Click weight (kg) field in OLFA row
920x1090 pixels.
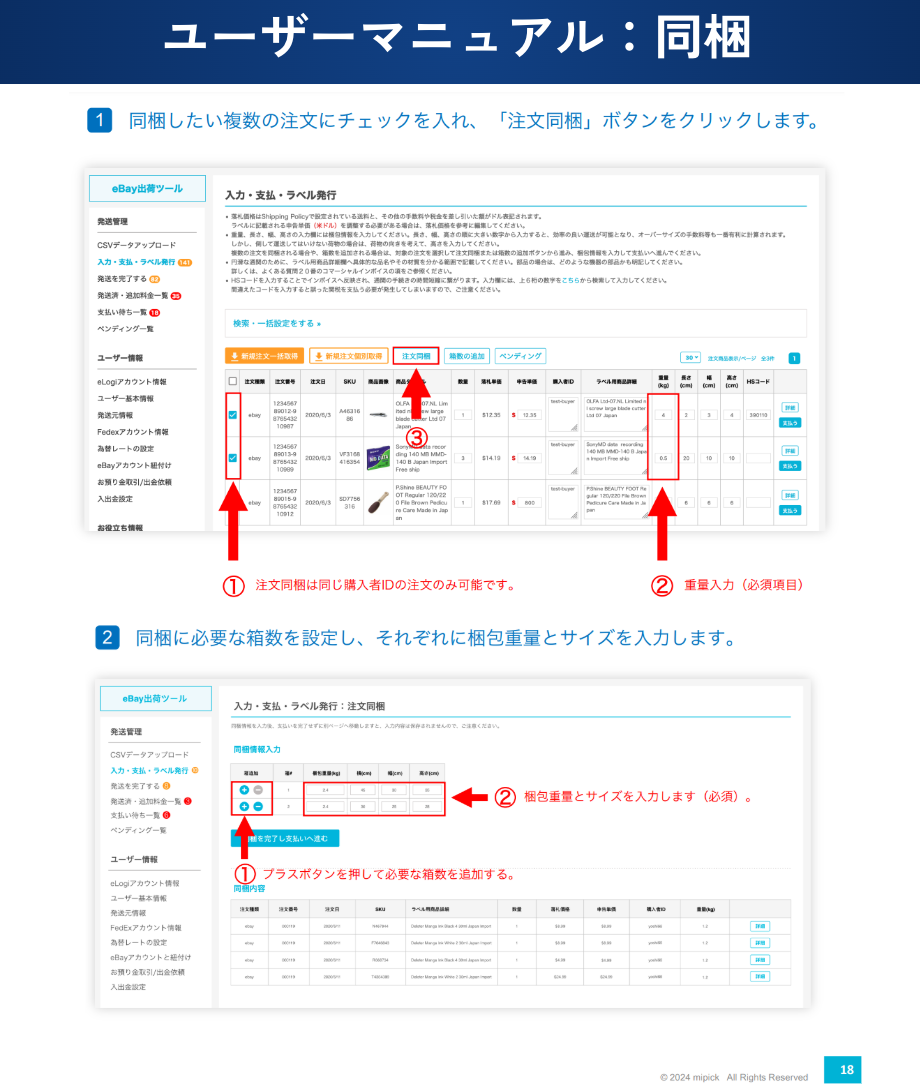[663, 415]
